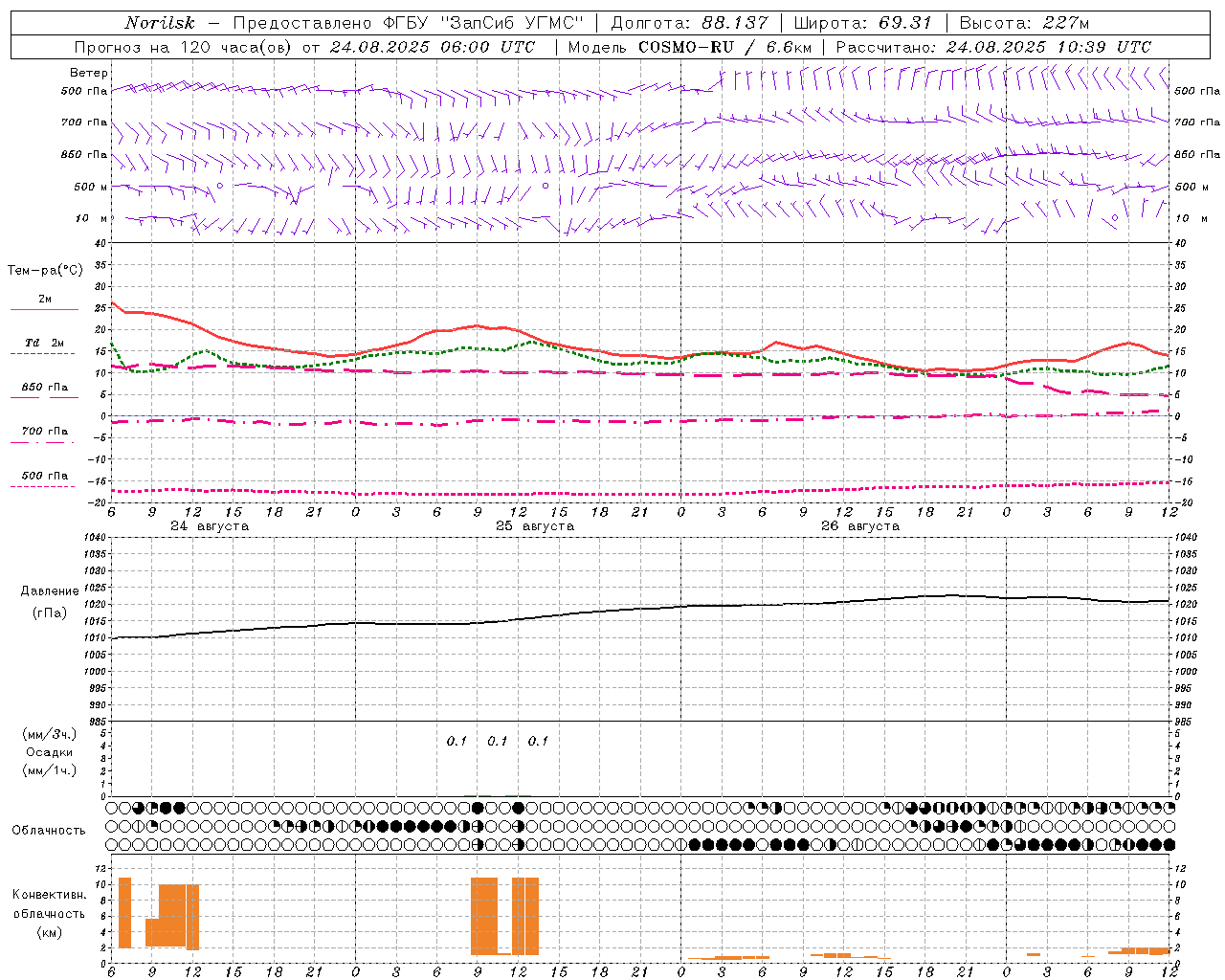Viewport: 1225px width, 980px height.
Task: Click the 'Давление' pressure panel label
Action: [50, 591]
